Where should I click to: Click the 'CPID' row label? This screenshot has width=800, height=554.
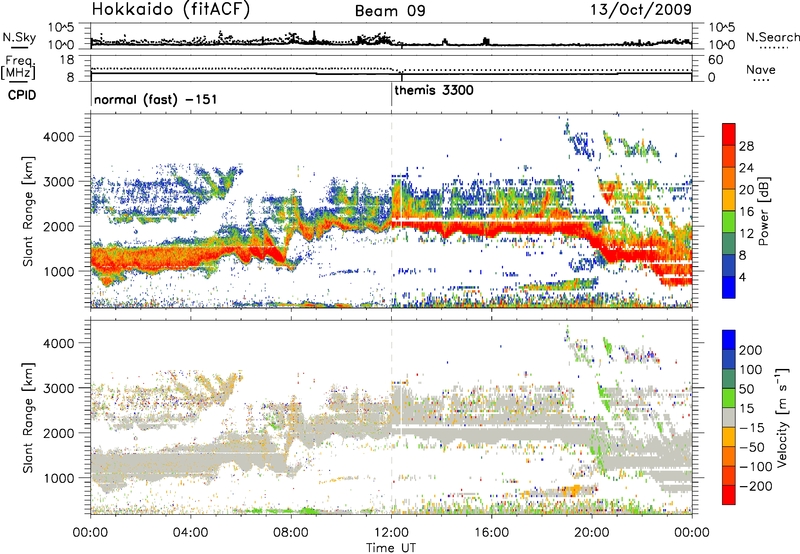point(22,95)
